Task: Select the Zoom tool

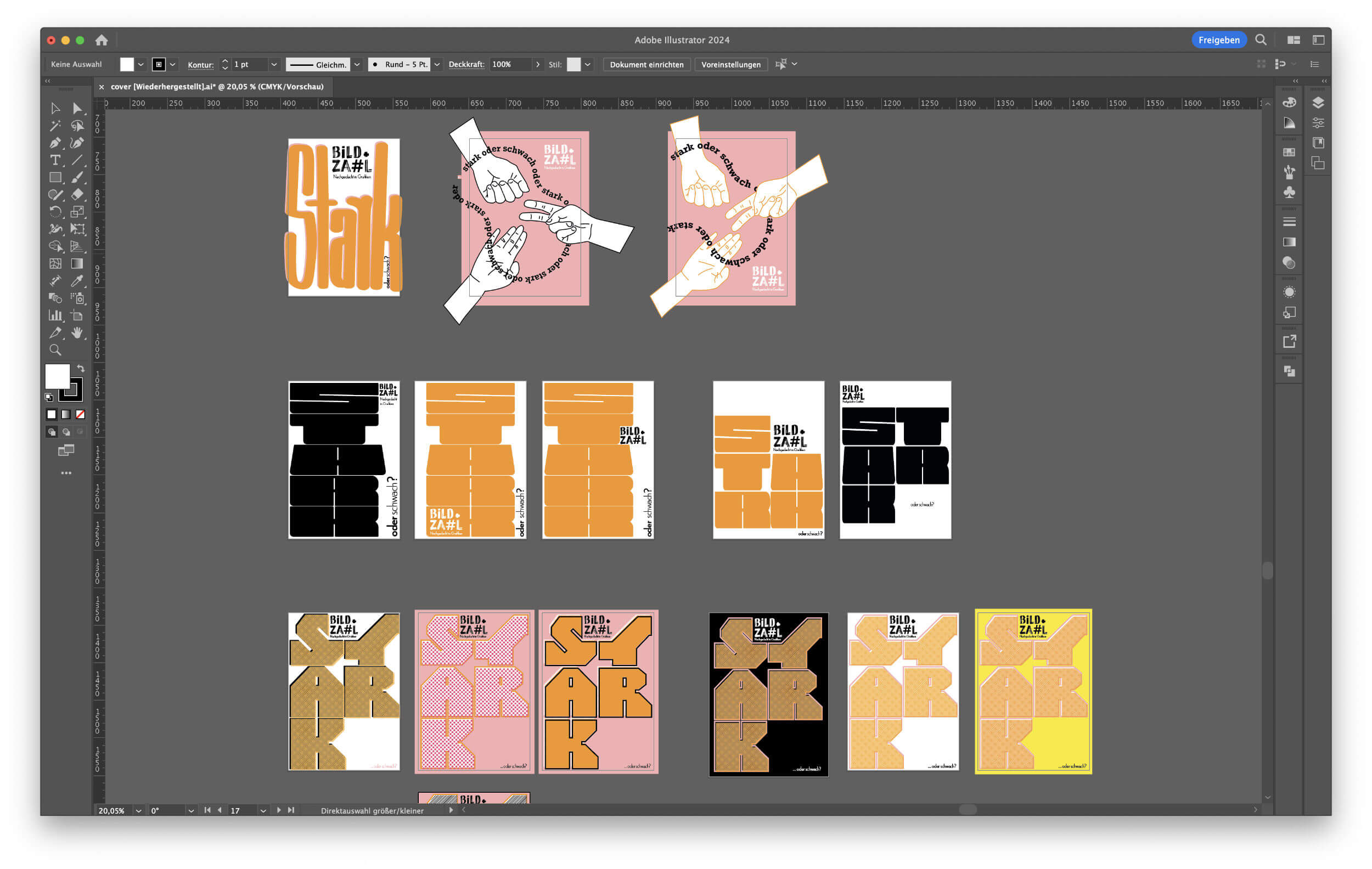Action: coord(55,349)
